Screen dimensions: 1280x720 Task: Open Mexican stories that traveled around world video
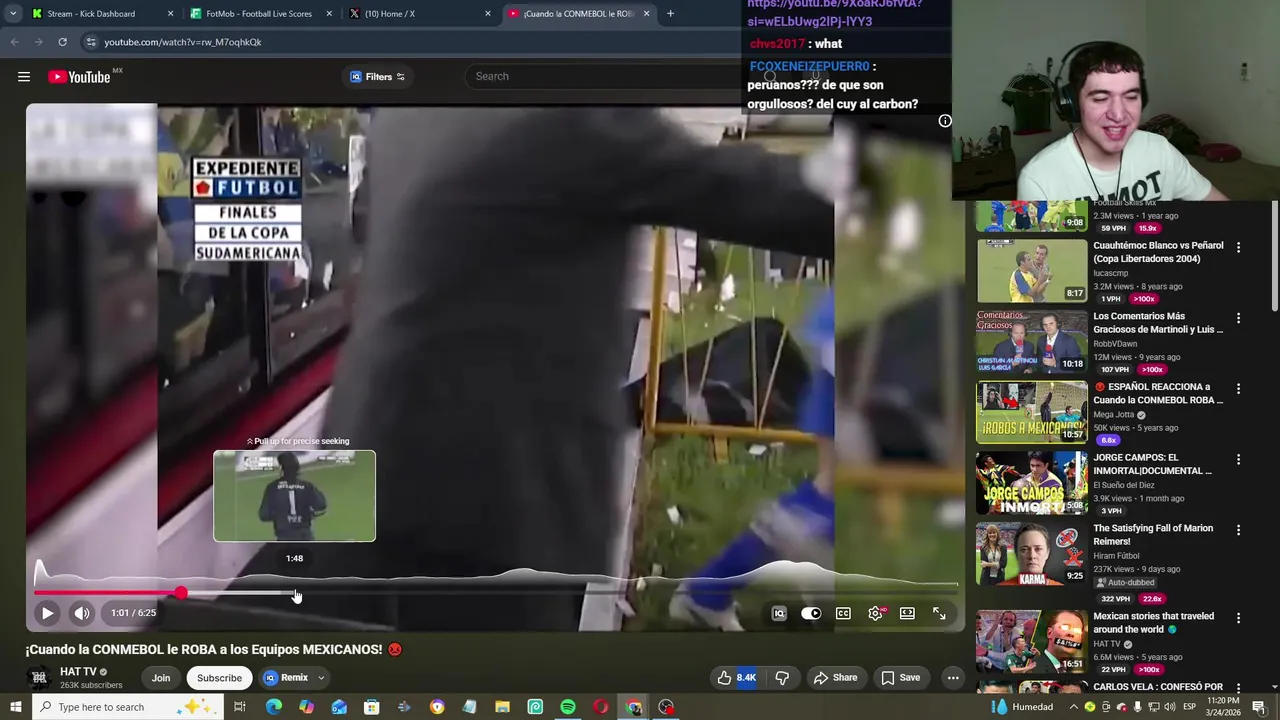pyautogui.click(x=1032, y=641)
